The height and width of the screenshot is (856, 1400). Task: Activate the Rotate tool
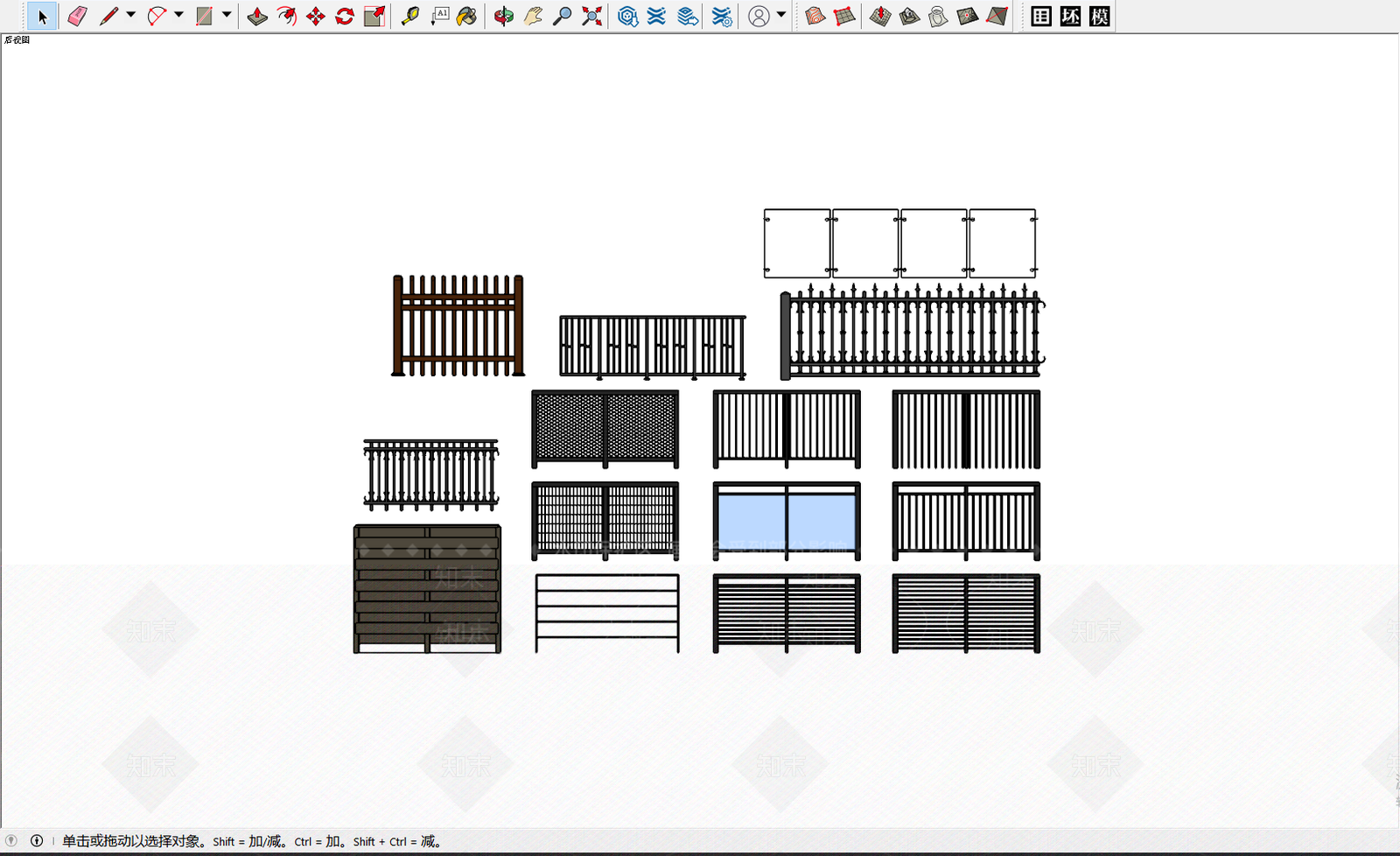click(x=345, y=16)
